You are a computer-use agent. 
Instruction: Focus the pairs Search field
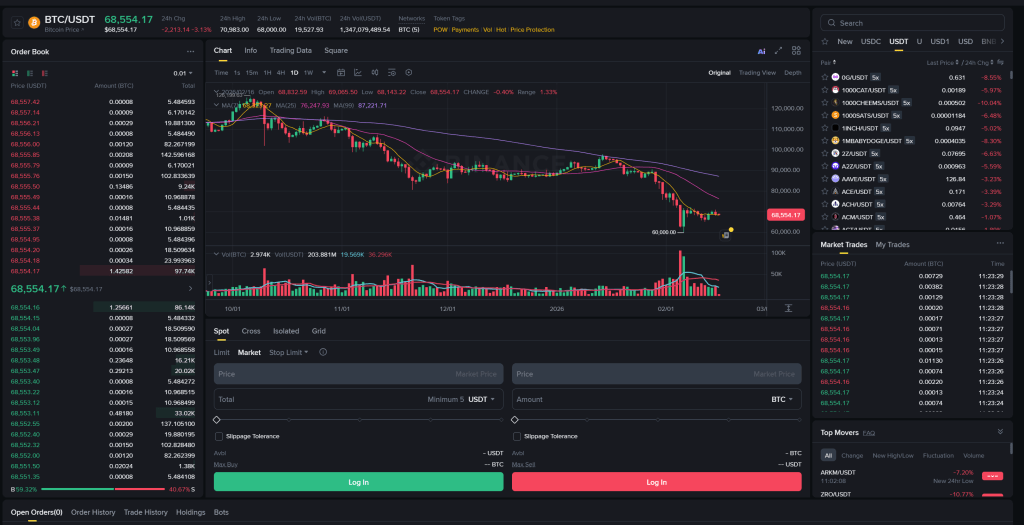click(912, 23)
